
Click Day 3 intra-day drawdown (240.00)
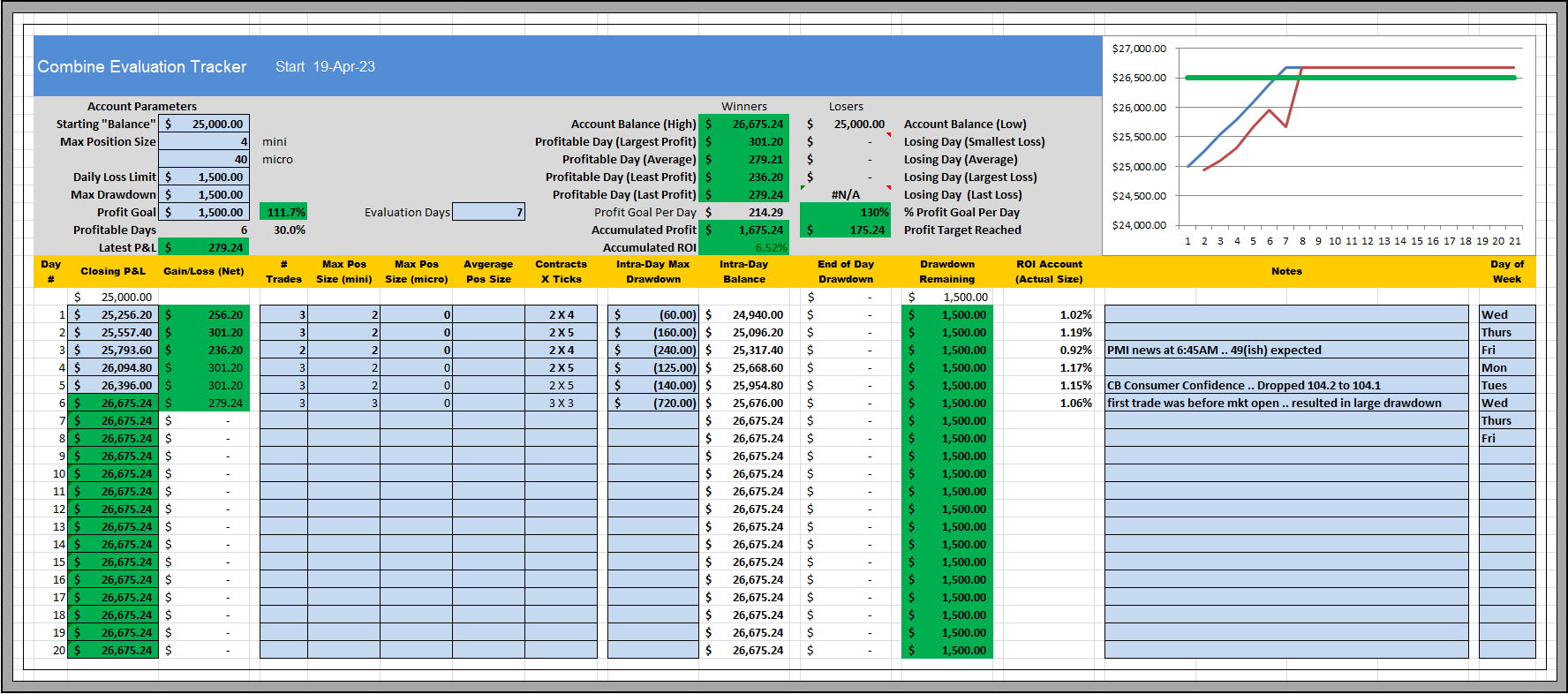(x=653, y=350)
